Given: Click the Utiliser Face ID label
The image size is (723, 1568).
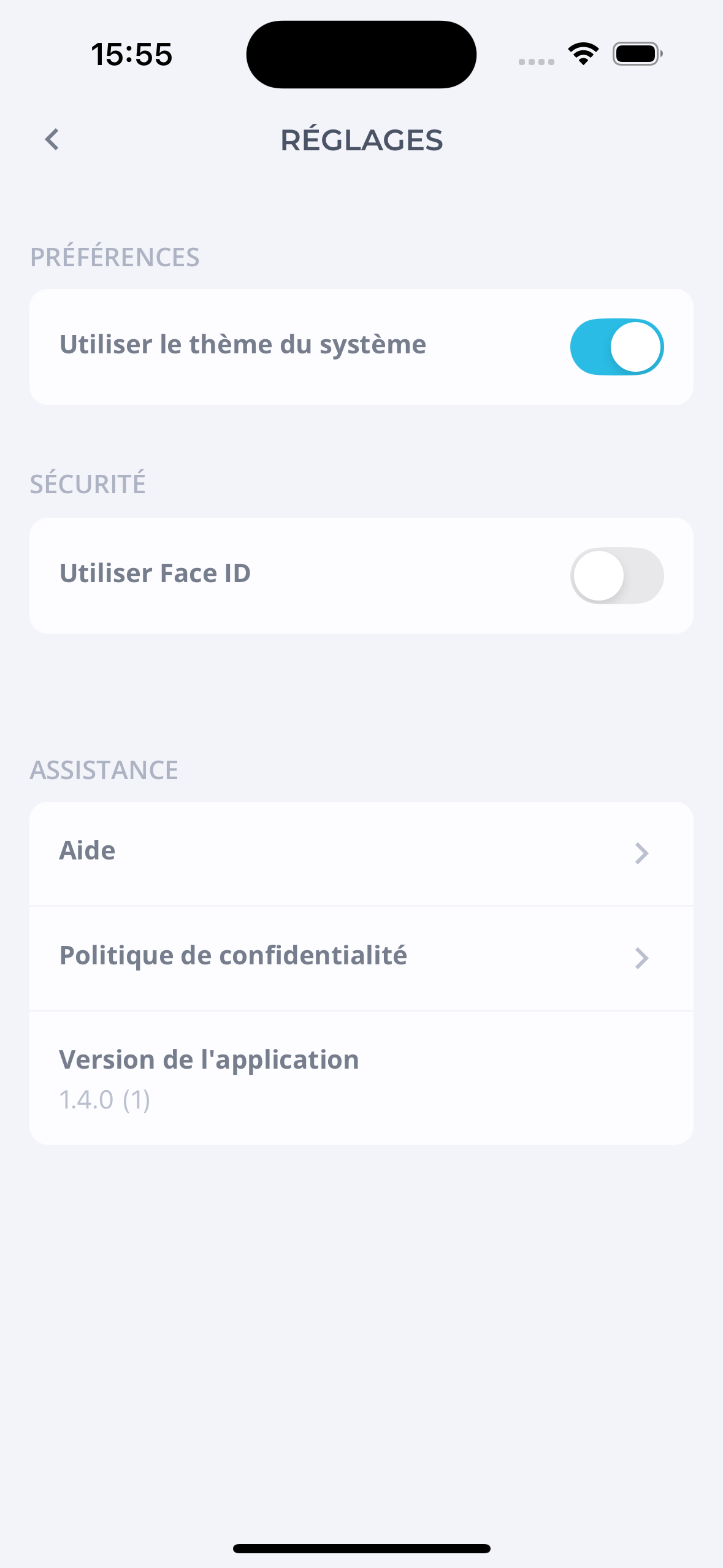Looking at the screenshot, I should pyautogui.click(x=155, y=574).
